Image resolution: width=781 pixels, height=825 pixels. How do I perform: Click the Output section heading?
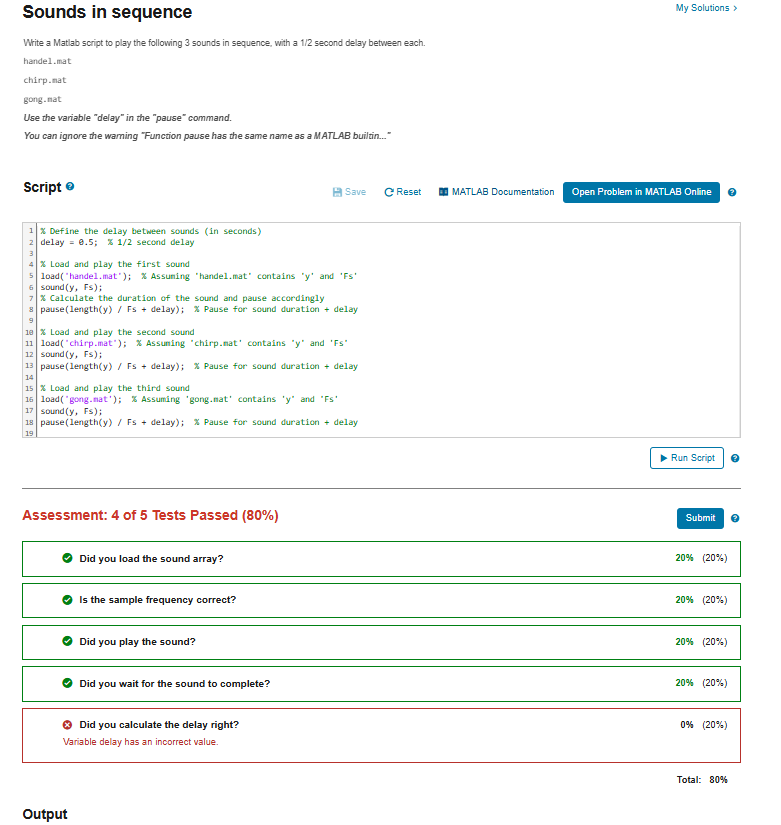tap(45, 814)
